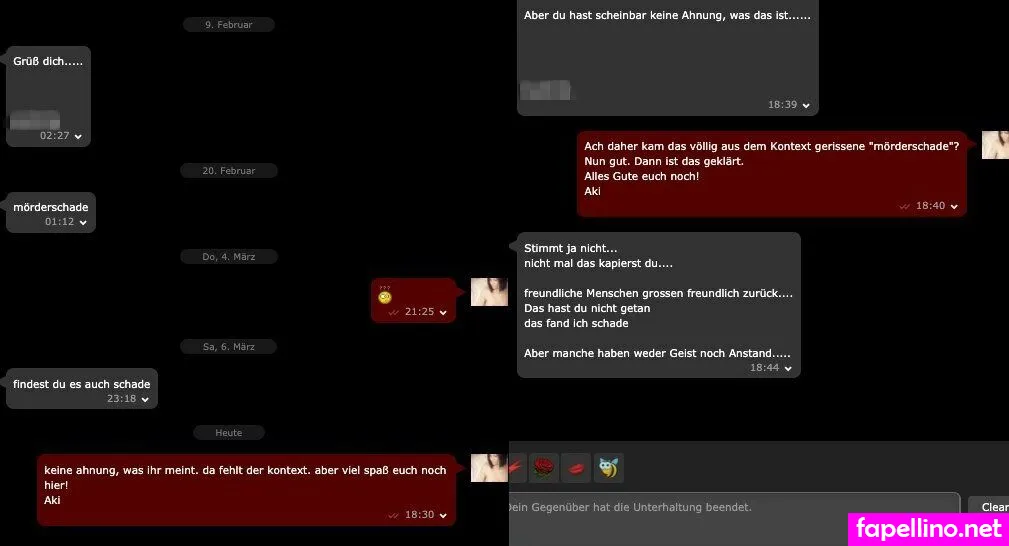Viewport: 1009px width, 546px height.
Task: Click the 'Heute' date separator
Action: pos(228,433)
